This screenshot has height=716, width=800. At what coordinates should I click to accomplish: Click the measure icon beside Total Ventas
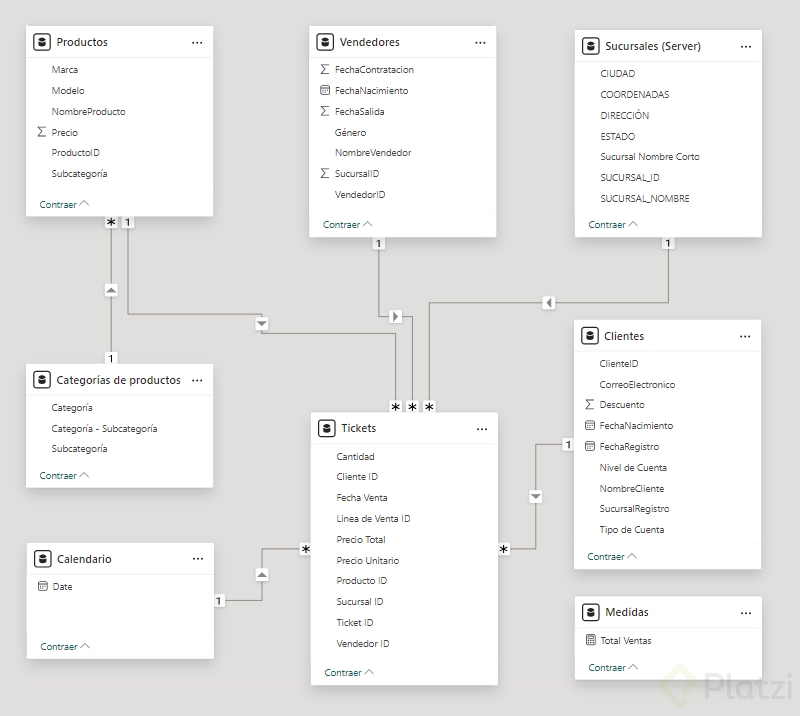click(x=590, y=640)
